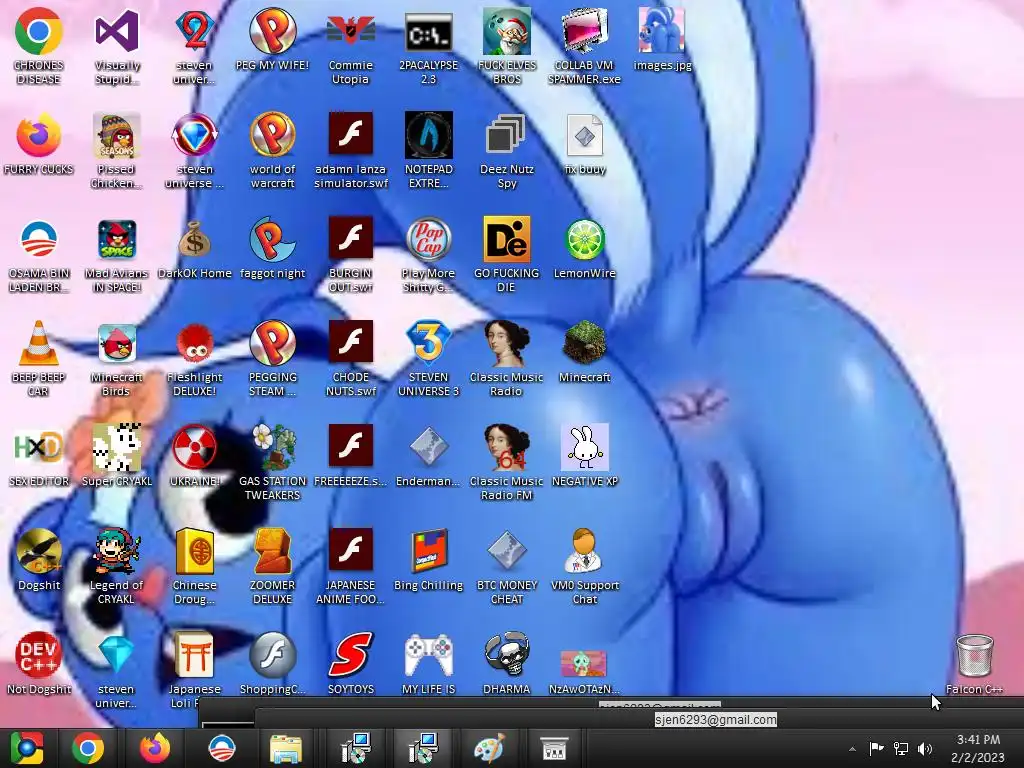The image size is (1024, 768).
Task: Click the volume speaker tray icon
Action: [x=925, y=748]
